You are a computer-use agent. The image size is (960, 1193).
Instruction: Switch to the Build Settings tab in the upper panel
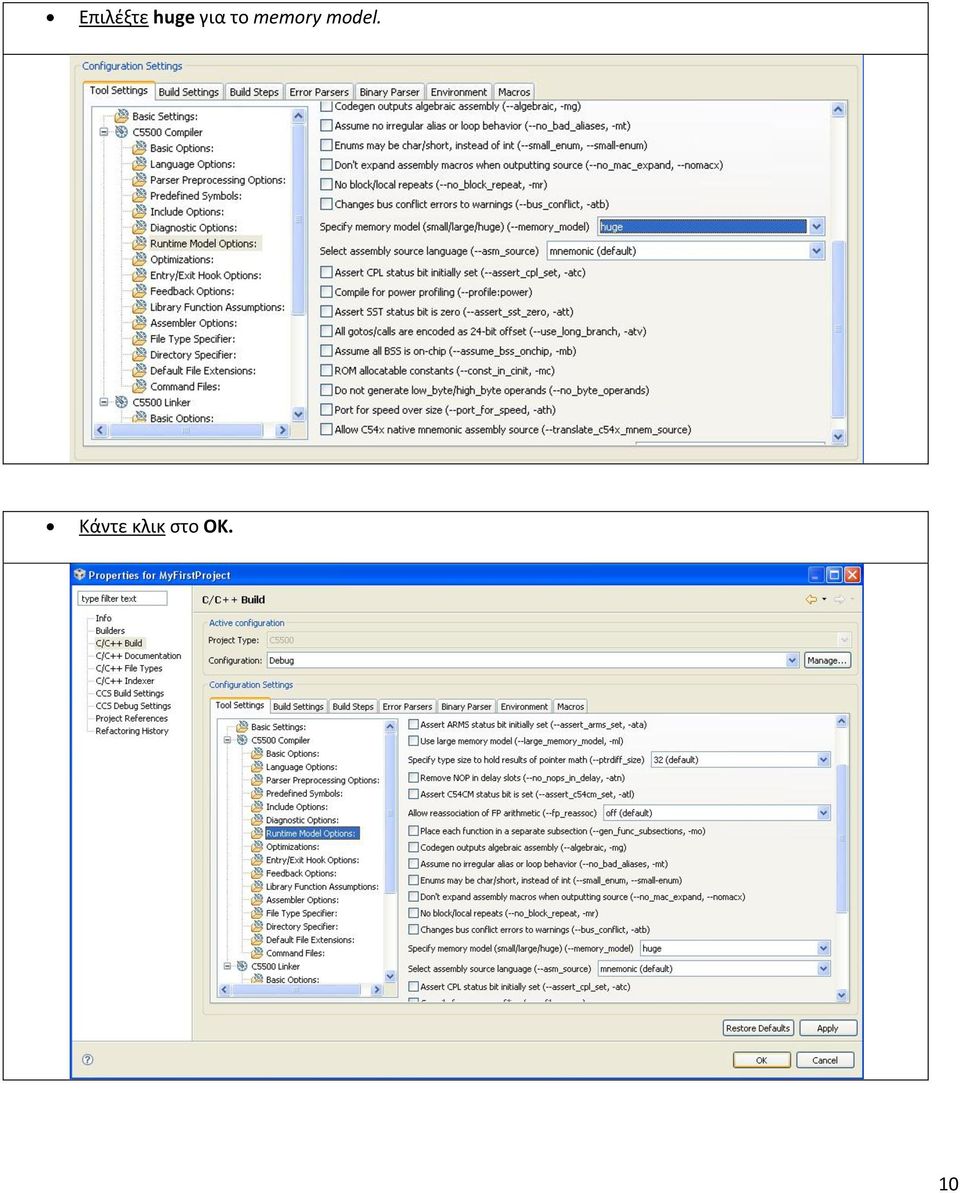(x=188, y=92)
